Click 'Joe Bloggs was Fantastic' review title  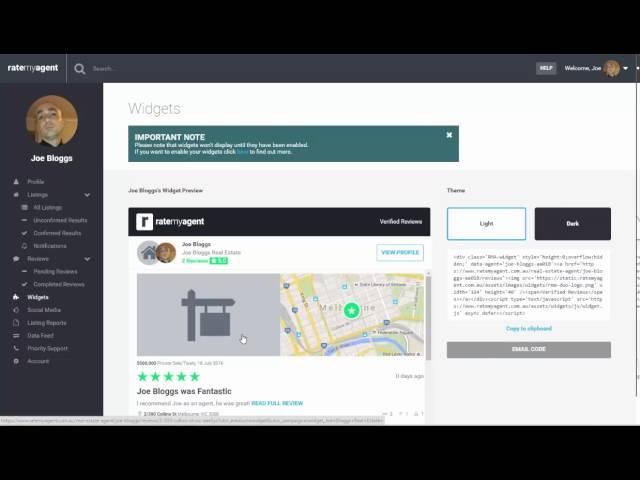coord(184,391)
